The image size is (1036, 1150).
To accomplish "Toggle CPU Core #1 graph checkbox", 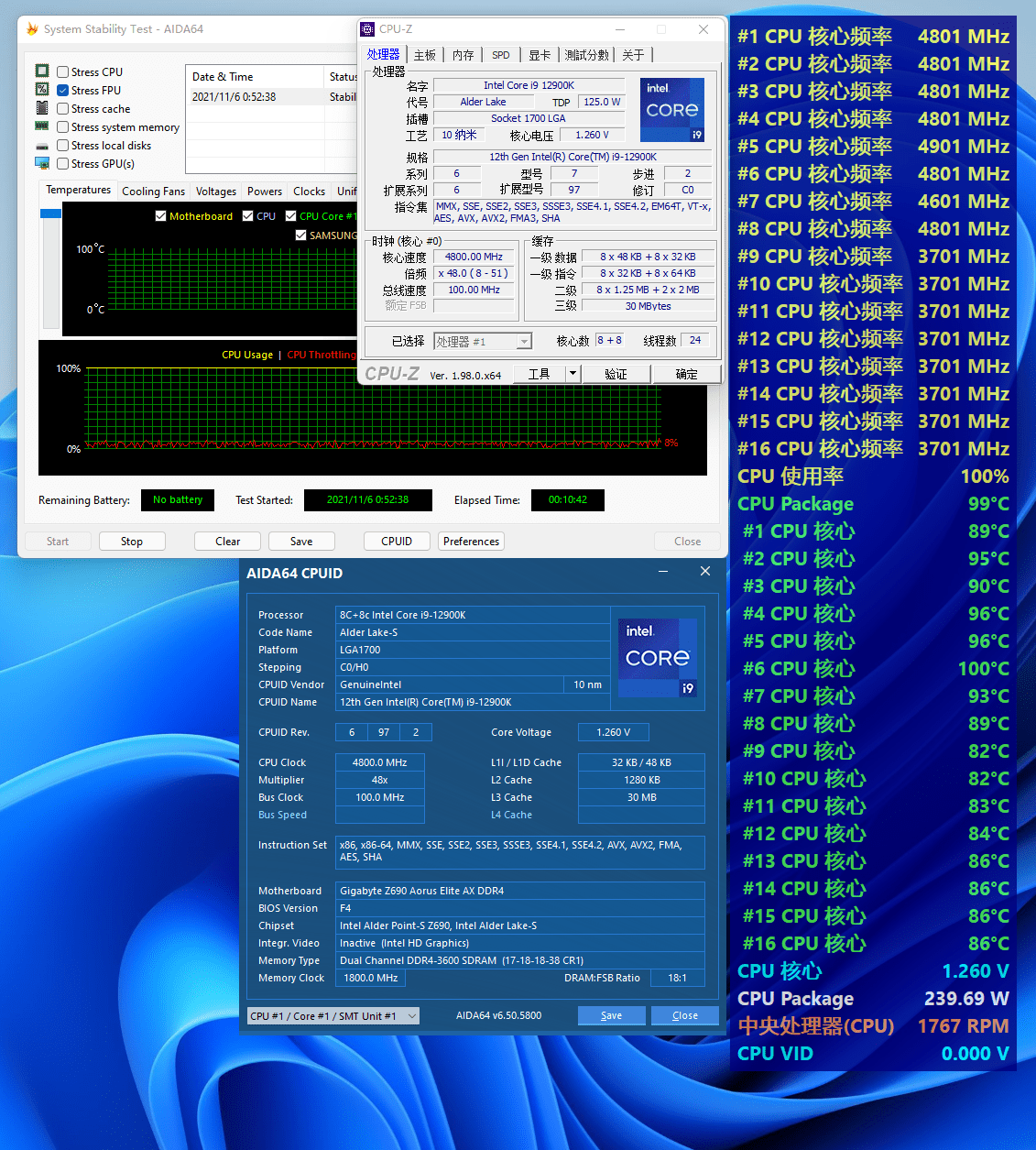I will click(x=291, y=216).
